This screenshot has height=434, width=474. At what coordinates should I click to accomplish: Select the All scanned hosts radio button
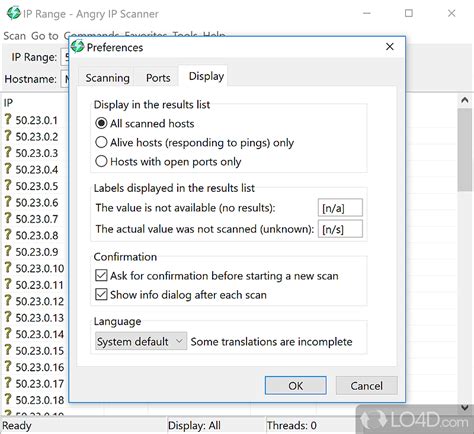(x=101, y=123)
